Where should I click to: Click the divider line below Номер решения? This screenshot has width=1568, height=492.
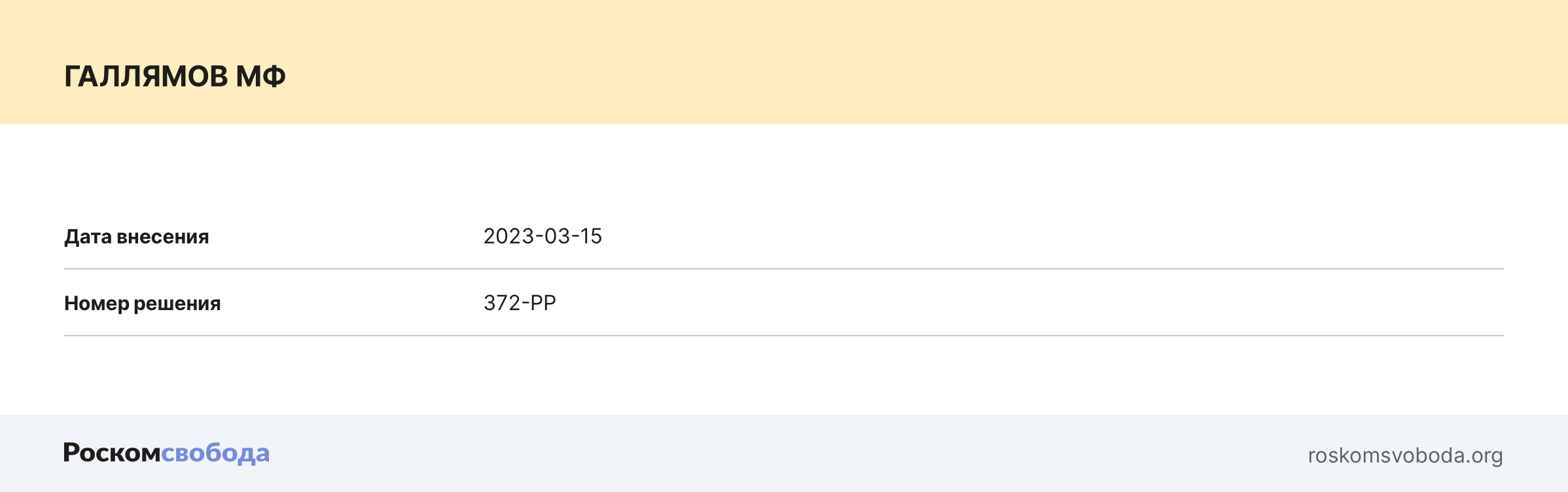(x=784, y=336)
